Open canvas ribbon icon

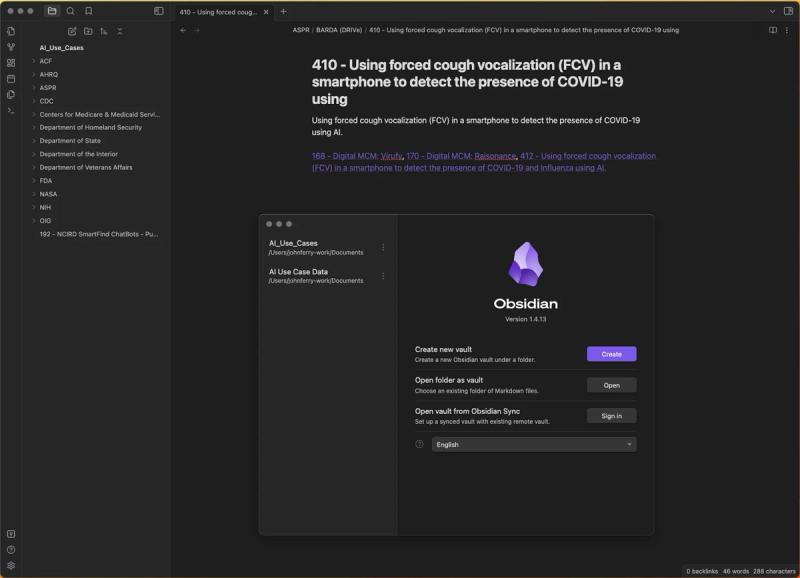pyautogui.click(x=11, y=63)
